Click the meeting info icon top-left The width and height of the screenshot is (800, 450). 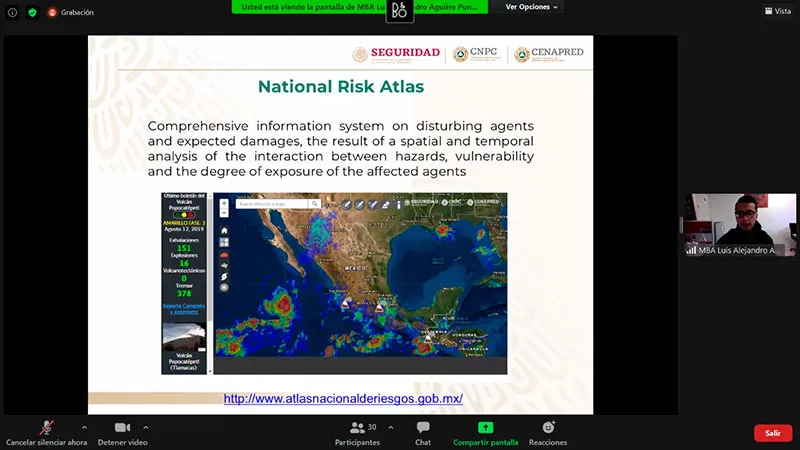12,12
